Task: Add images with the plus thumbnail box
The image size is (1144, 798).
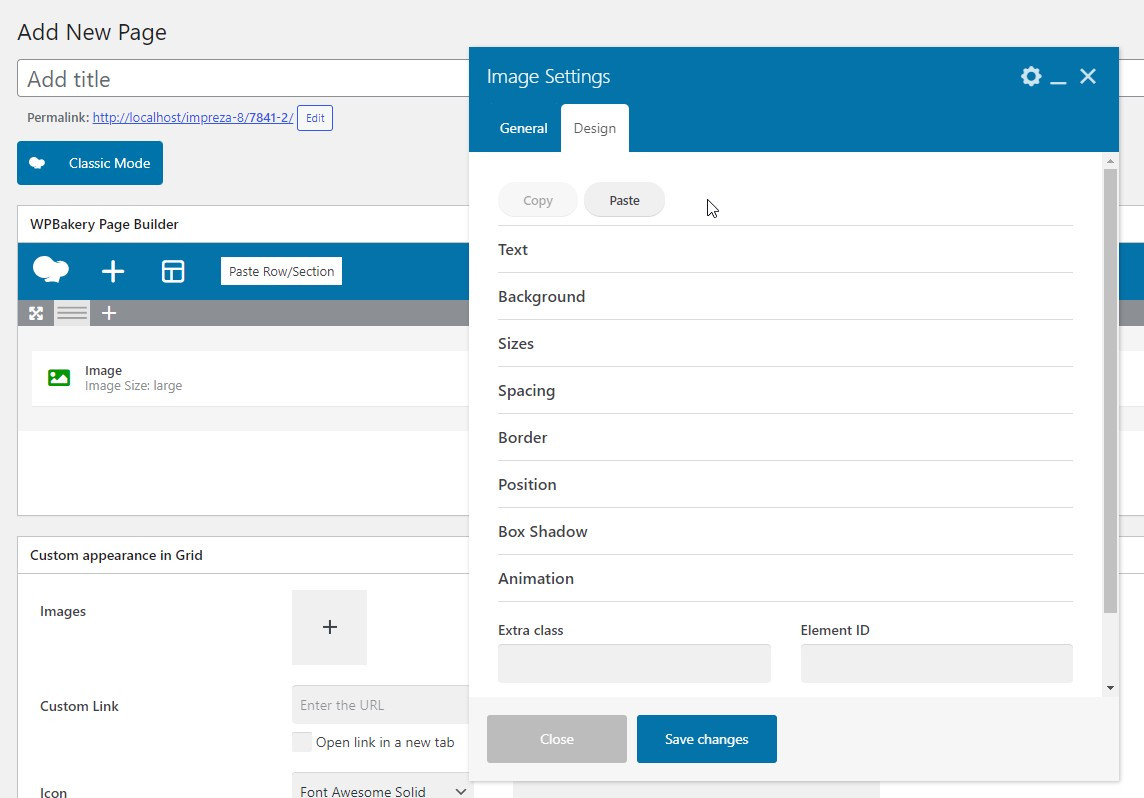Action: pyautogui.click(x=329, y=627)
